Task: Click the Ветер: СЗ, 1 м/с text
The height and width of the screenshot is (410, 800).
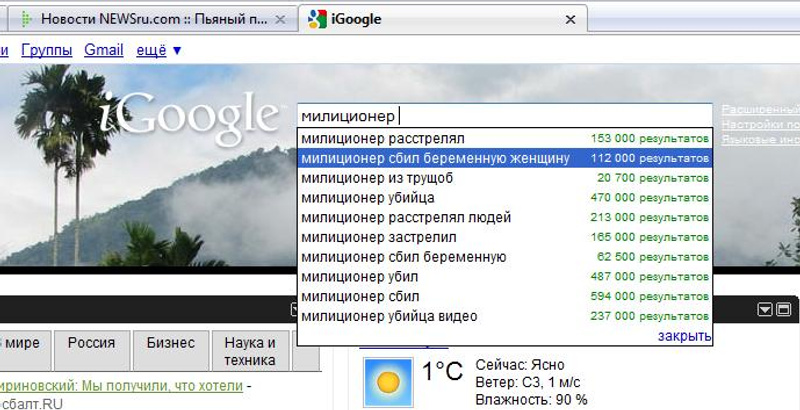Action: point(528,382)
